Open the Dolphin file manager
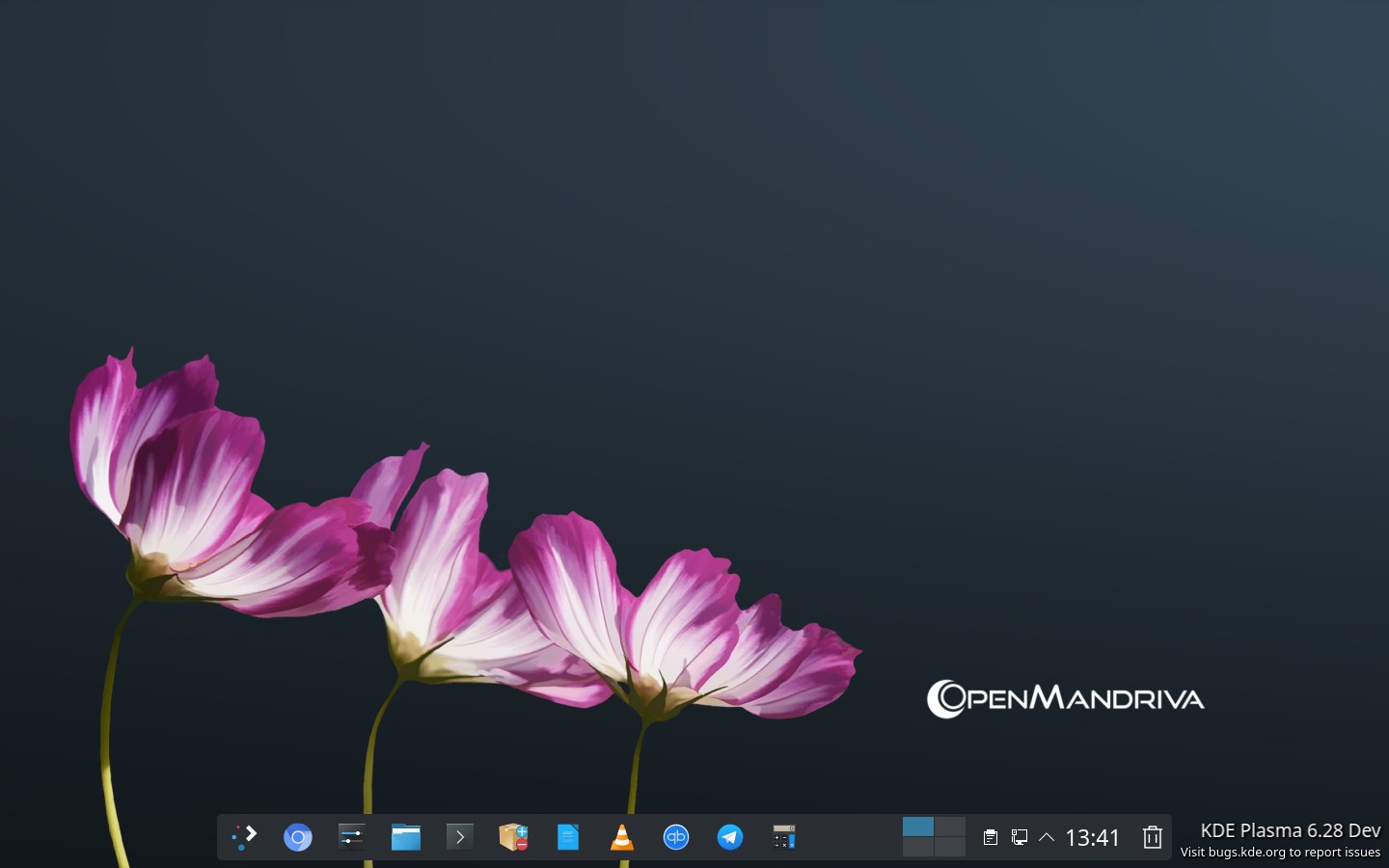 pyautogui.click(x=405, y=837)
